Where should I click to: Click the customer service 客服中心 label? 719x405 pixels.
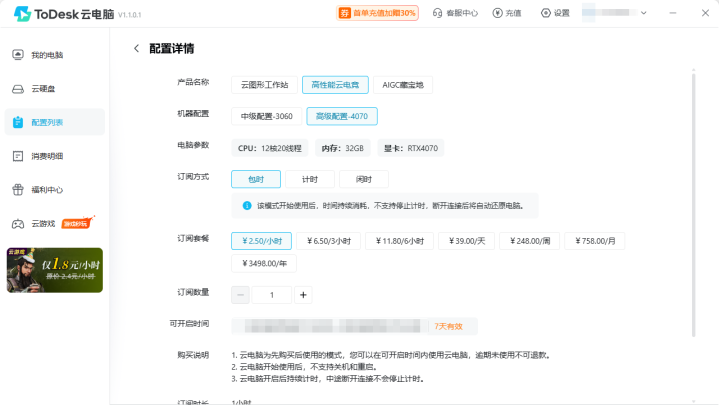(462, 13)
